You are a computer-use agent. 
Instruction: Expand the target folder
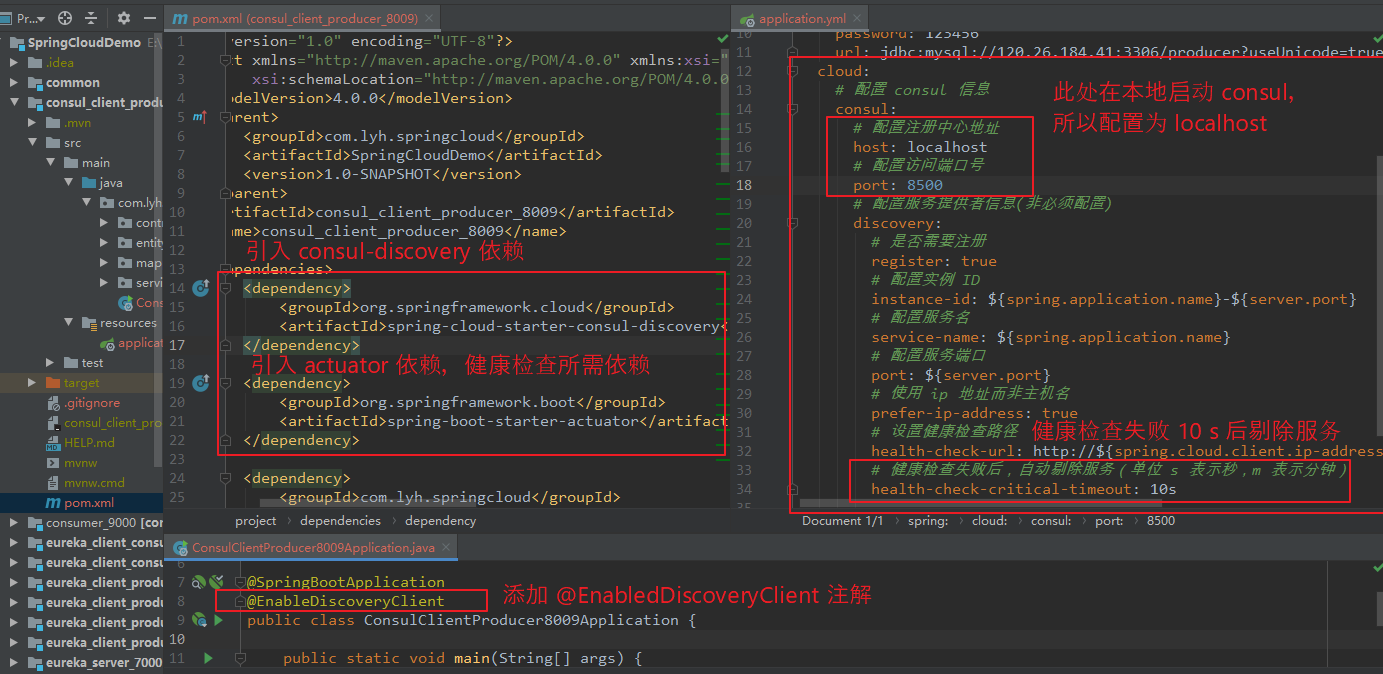coord(33,383)
